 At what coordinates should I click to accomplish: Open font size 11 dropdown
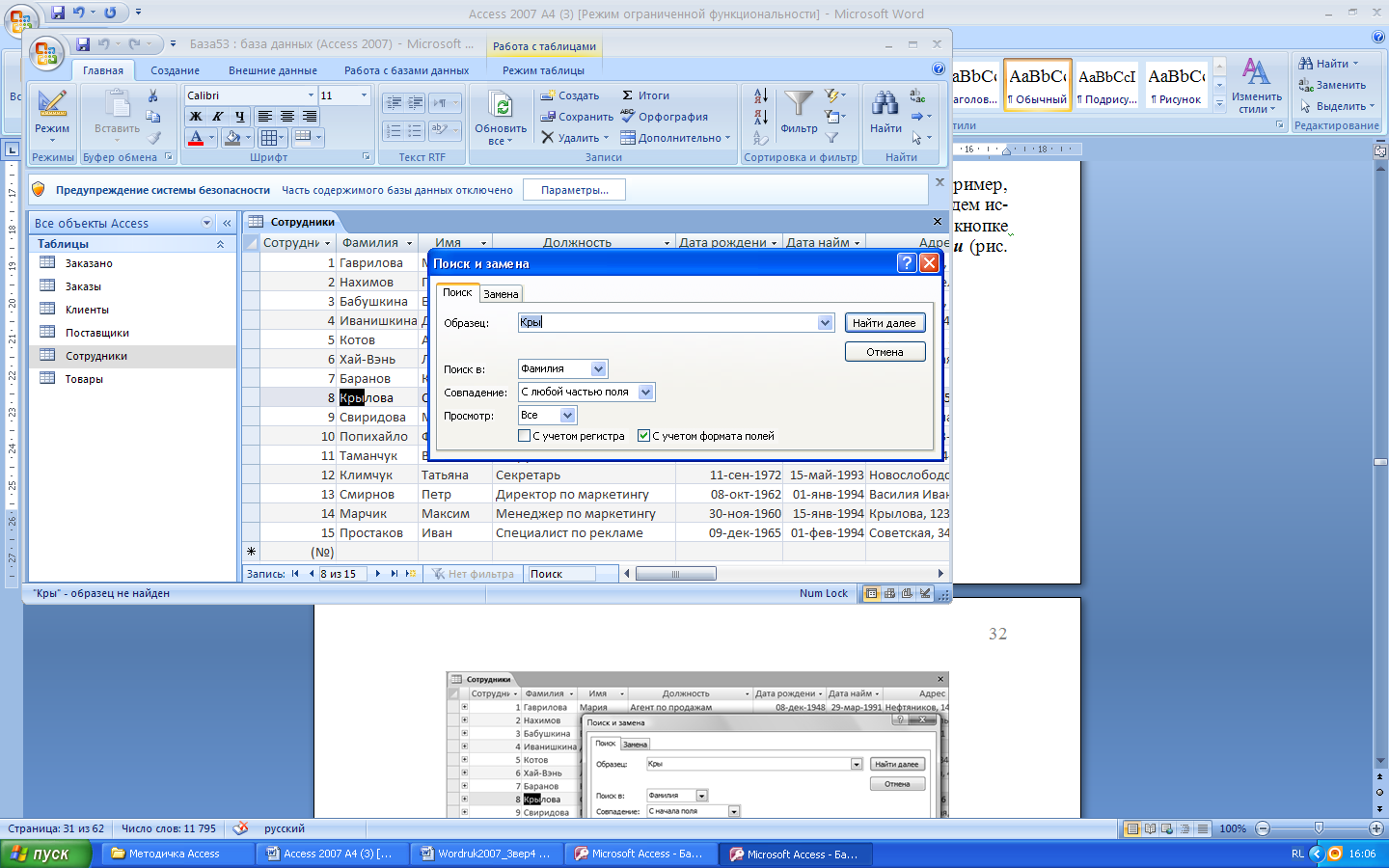click(364, 95)
